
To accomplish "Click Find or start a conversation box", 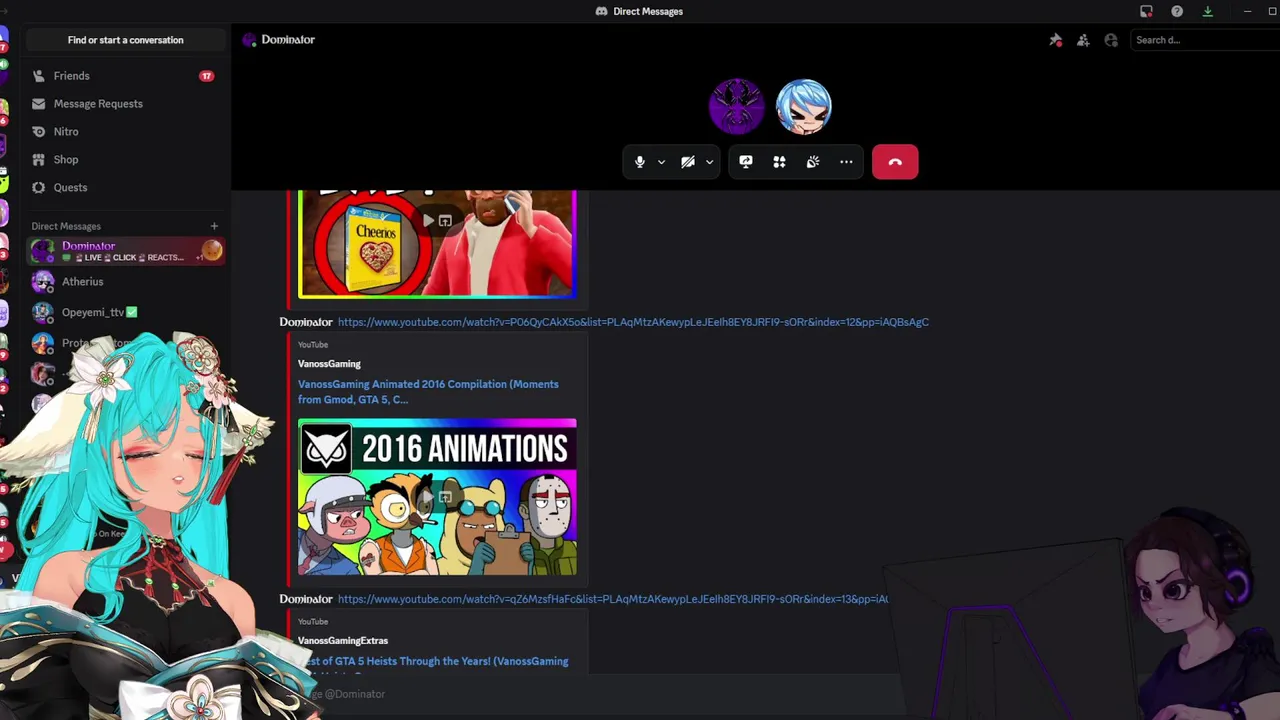I will [x=126, y=40].
